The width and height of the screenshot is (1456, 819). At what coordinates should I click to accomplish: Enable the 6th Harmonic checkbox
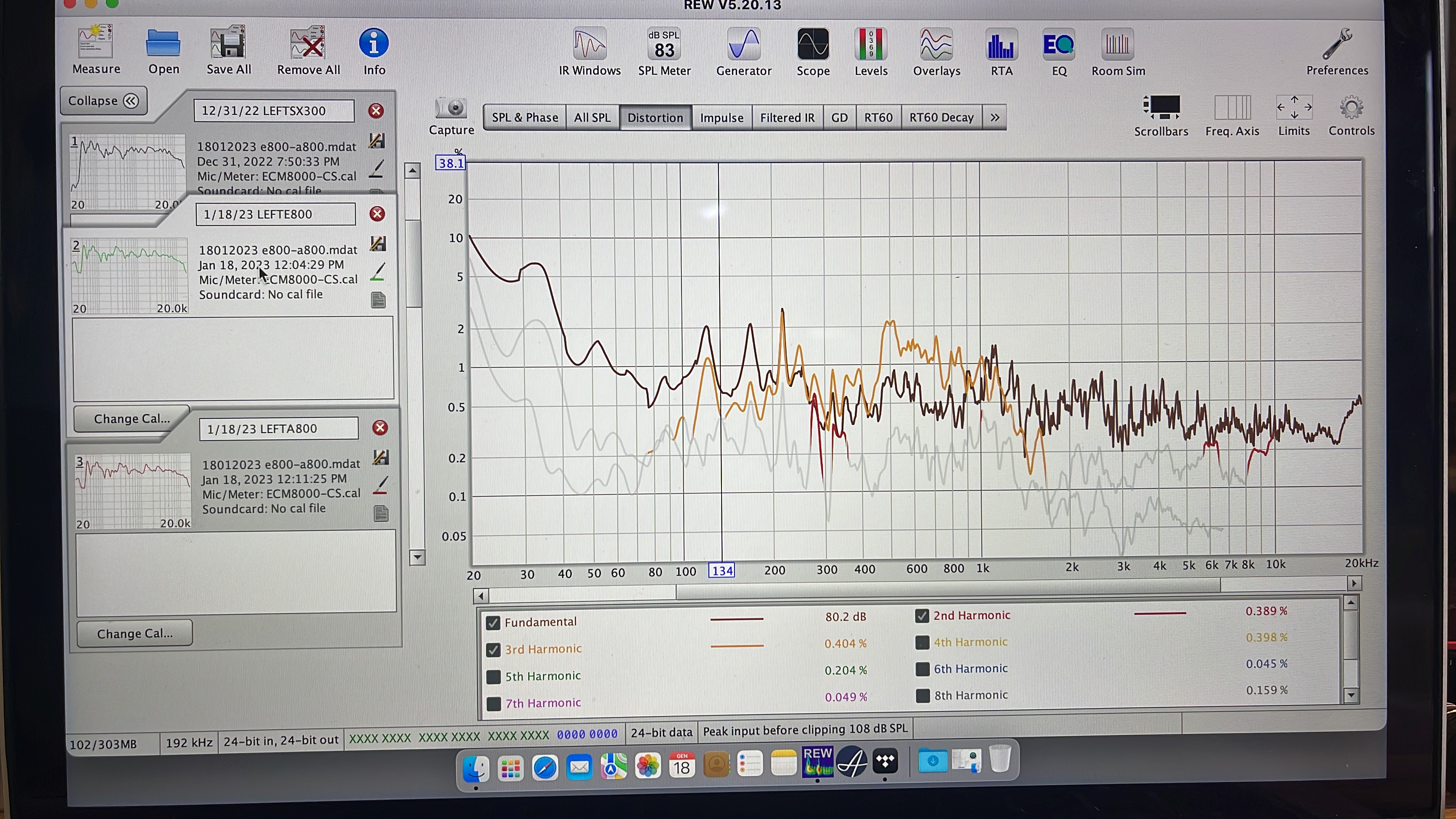(923, 669)
